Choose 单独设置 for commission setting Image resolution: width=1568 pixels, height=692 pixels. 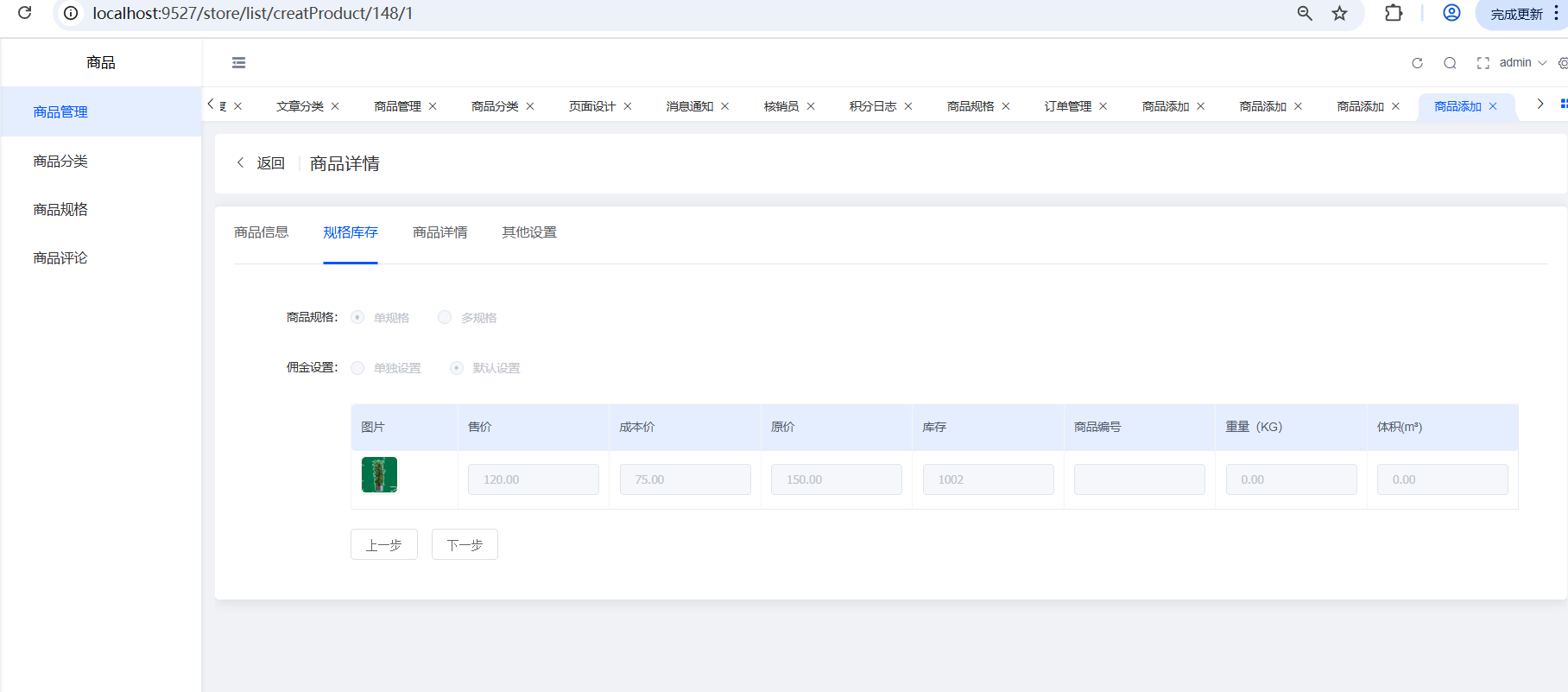[x=357, y=368]
